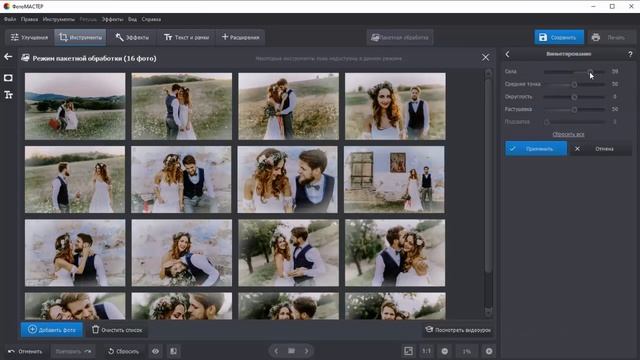Open the Инструменты tab

(x=80, y=37)
